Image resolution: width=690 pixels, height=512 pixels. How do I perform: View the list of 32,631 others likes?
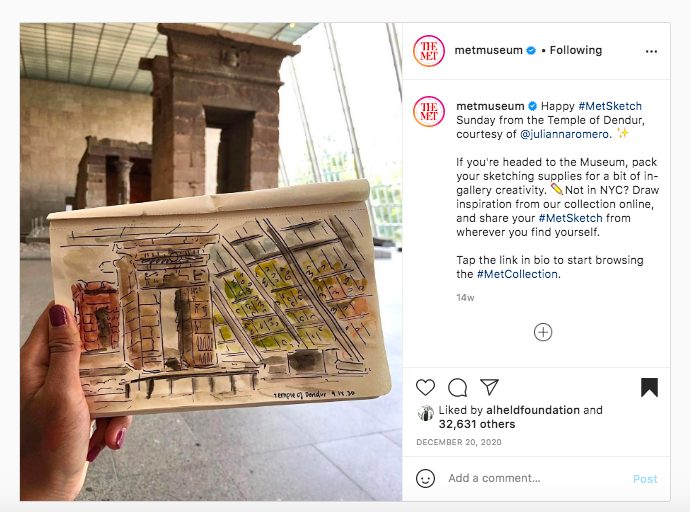point(477,424)
